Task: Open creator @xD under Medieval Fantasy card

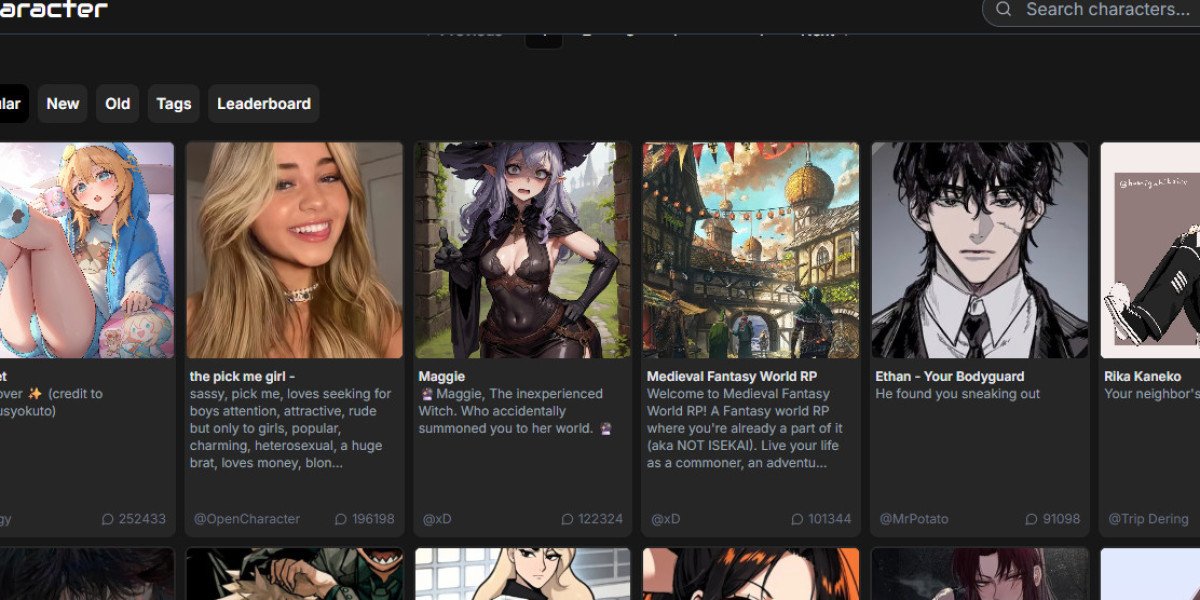Action: (x=665, y=519)
